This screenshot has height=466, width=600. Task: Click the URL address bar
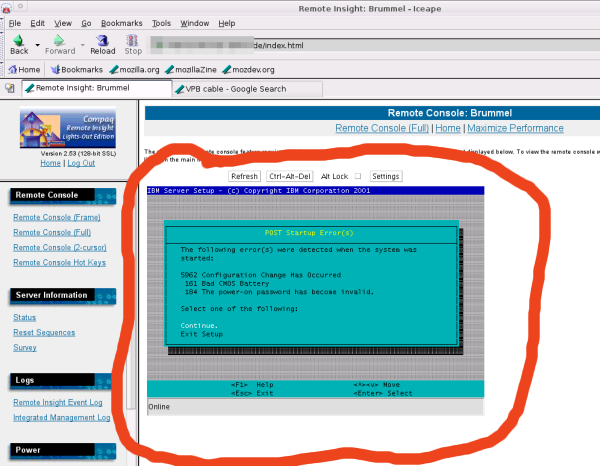(x=375, y=45)
